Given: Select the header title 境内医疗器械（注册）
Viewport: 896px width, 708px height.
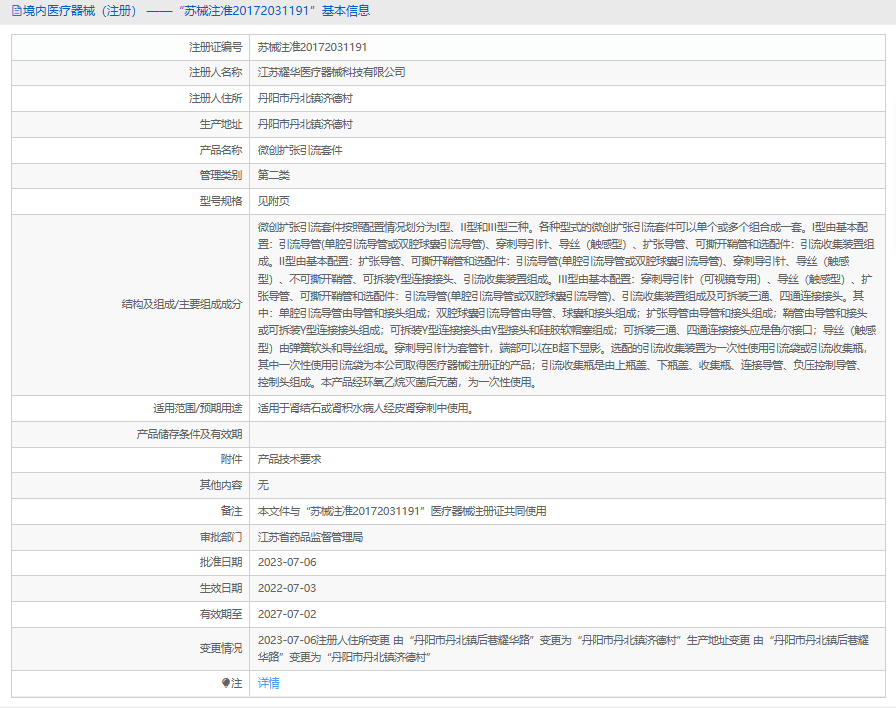Looking at the screenshot, I should (x=80, y=11).
